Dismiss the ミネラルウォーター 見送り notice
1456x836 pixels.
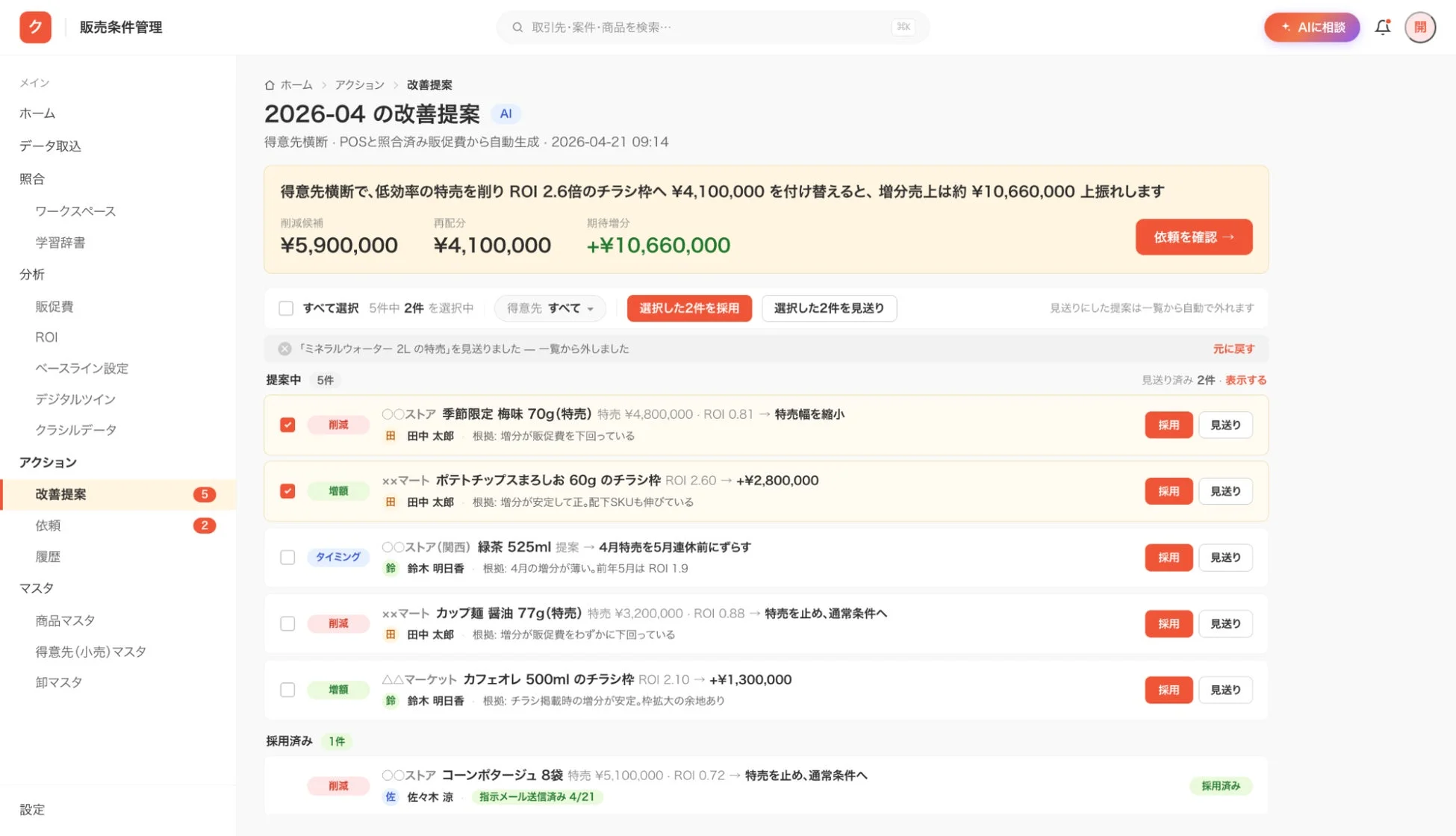[x=284, y=349]
